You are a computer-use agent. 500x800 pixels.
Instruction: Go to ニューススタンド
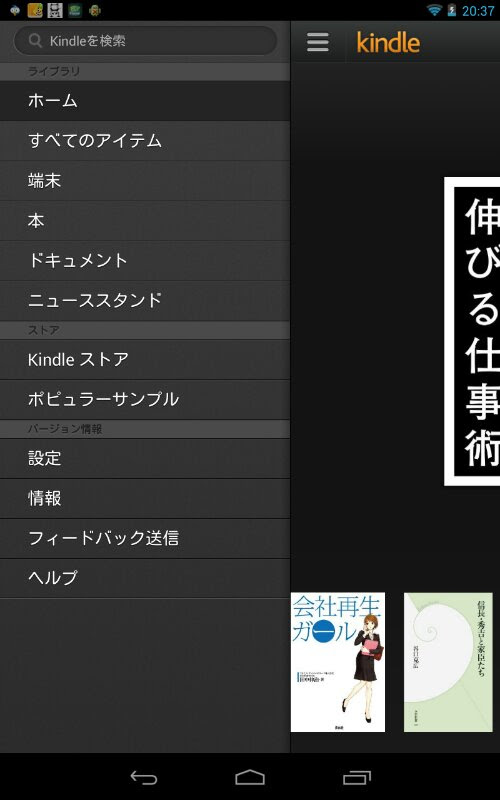(145, 300)
